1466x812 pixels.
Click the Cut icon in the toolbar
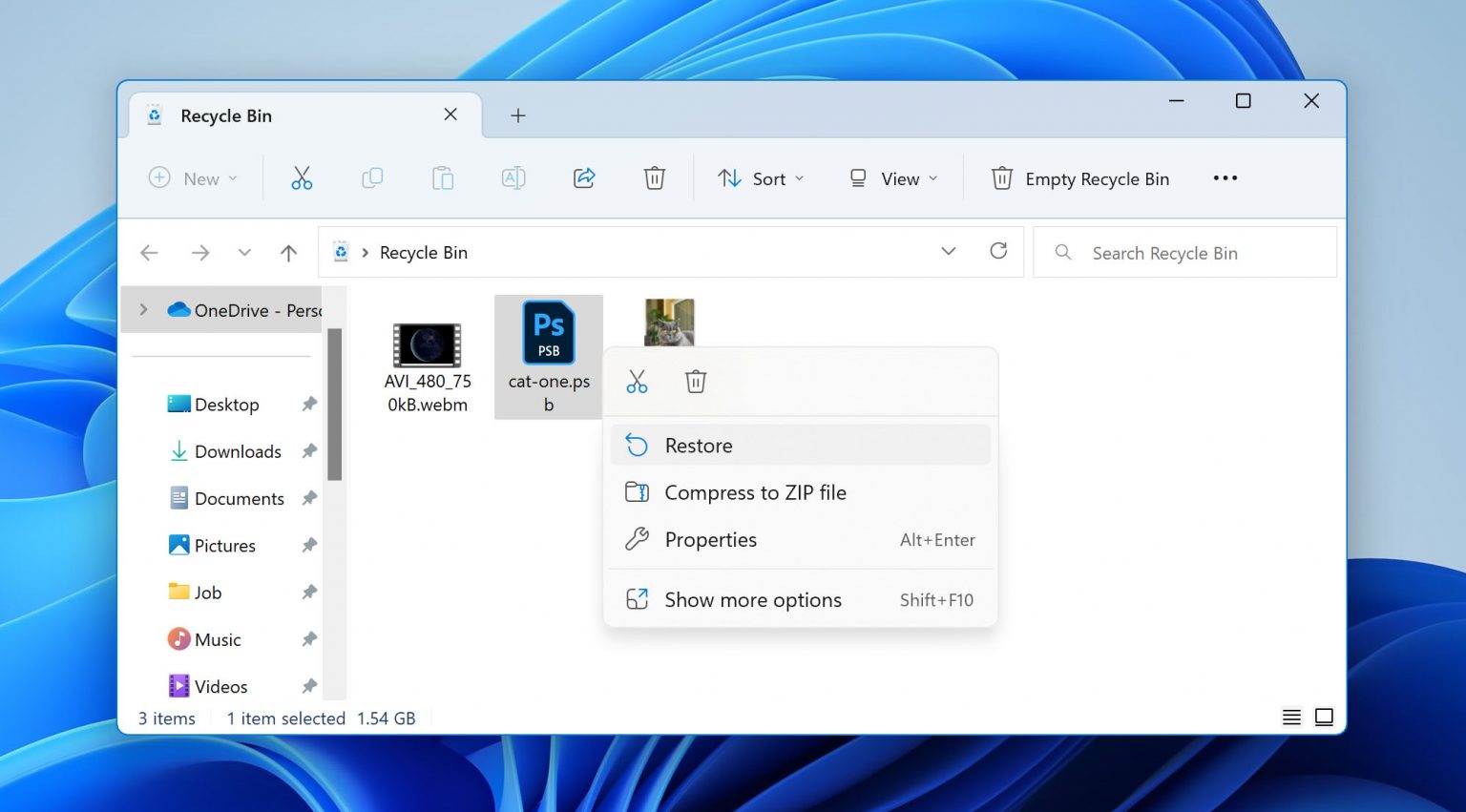click(x=303, y=177)
